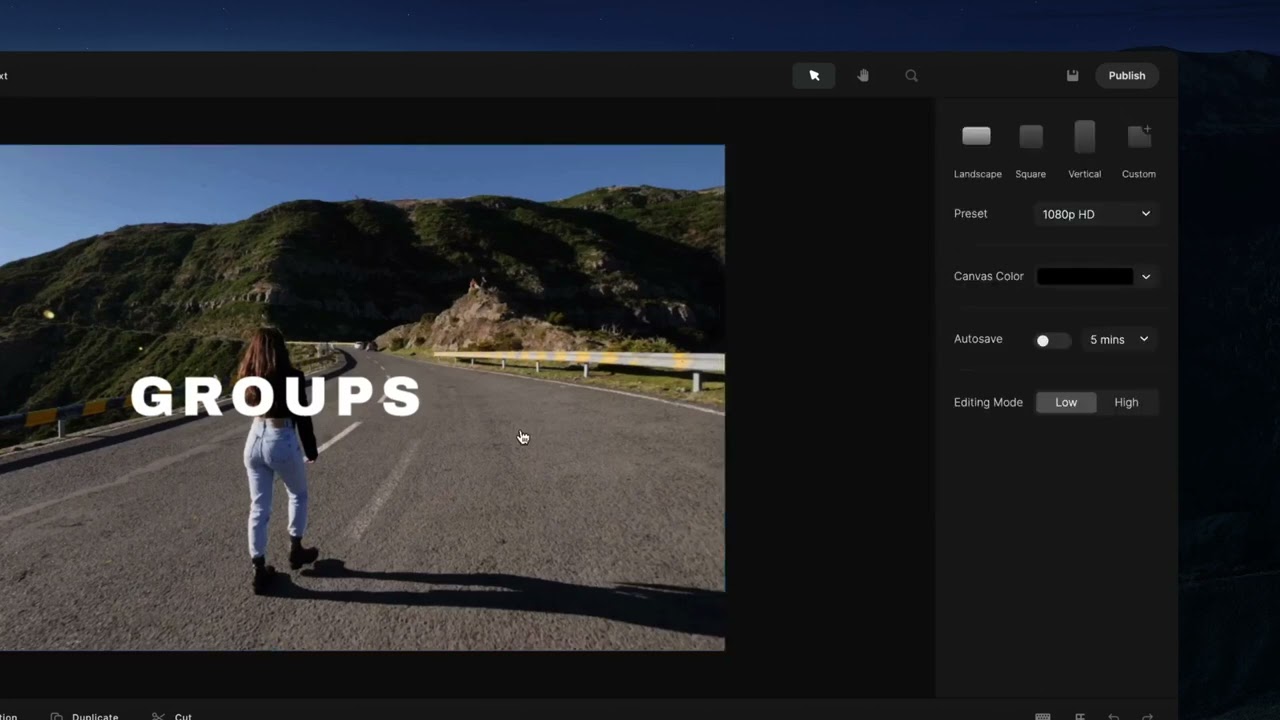Pick the Vertical canvas format icon
Viewport: 1280px width, 720px height.
[1084, 137]
